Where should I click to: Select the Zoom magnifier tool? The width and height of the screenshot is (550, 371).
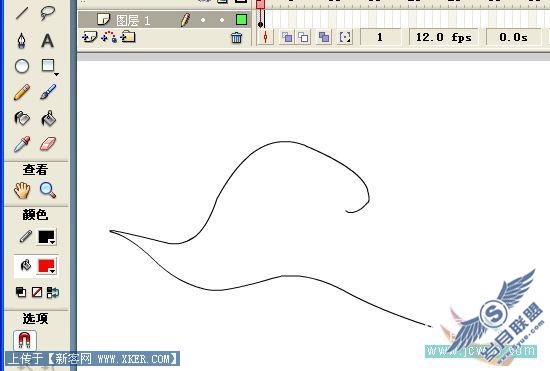click(48, 190)
